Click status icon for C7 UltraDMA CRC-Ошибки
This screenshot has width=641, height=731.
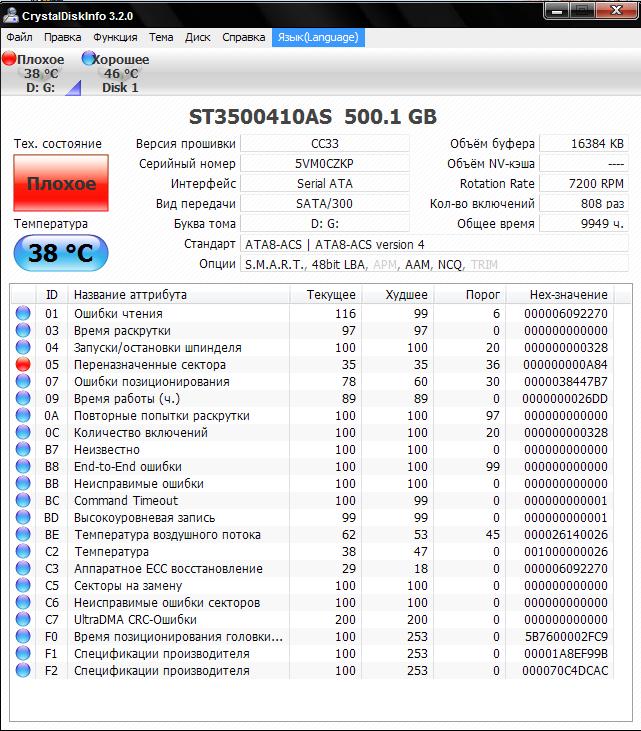click(x=23, y=620)
